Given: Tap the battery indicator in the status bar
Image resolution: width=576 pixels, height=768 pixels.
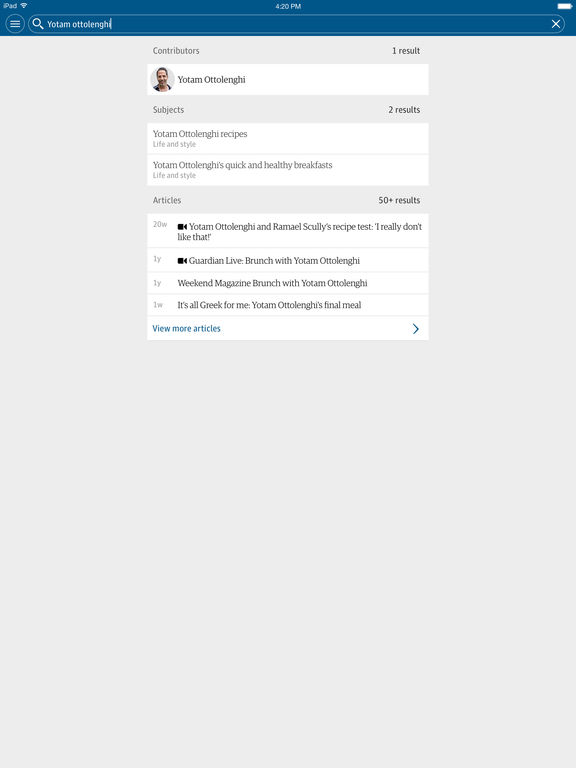Looking at the screenshot, I should pos(564,6).
